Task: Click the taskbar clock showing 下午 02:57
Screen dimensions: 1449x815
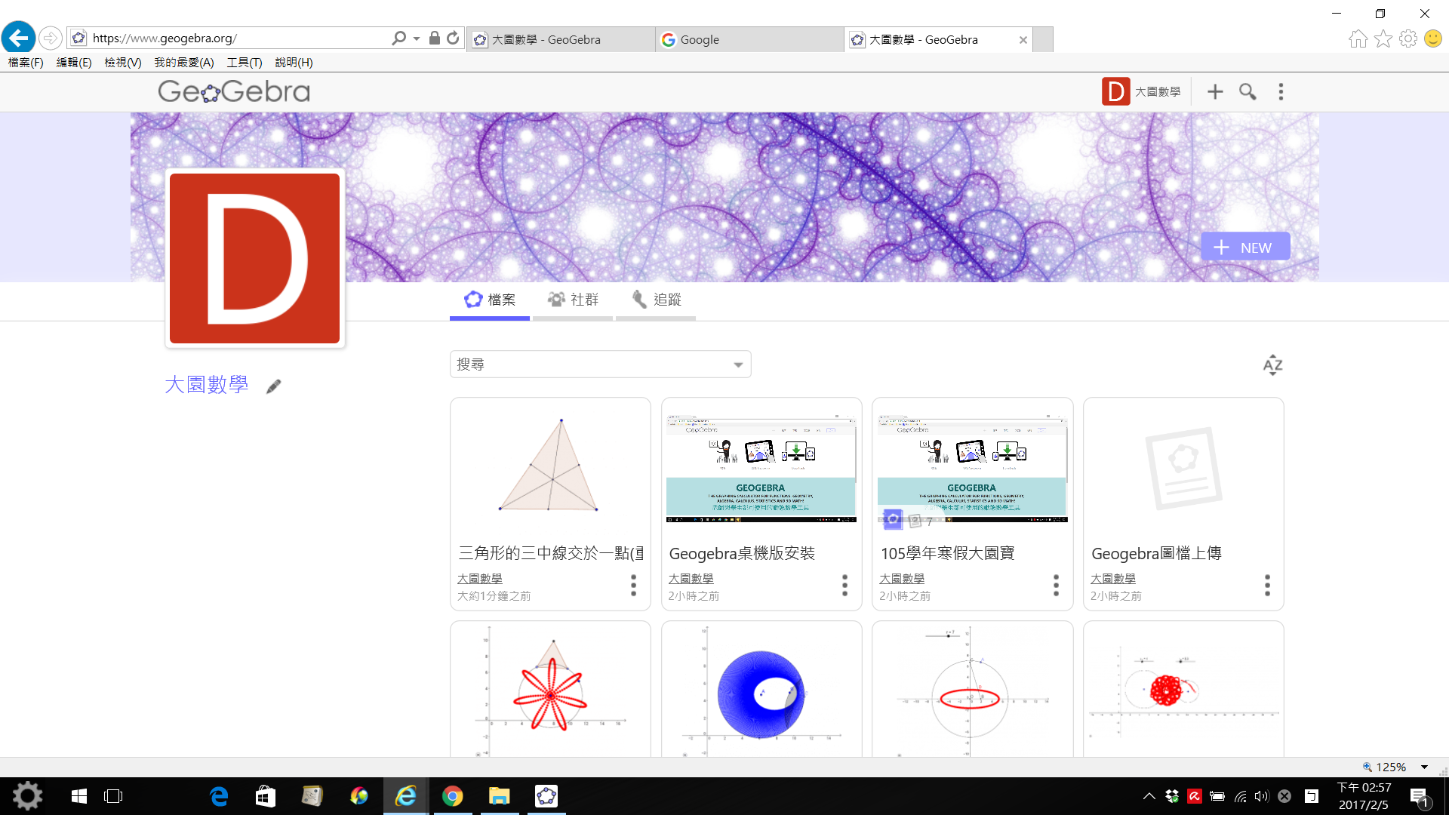Action: point(1364,796)
